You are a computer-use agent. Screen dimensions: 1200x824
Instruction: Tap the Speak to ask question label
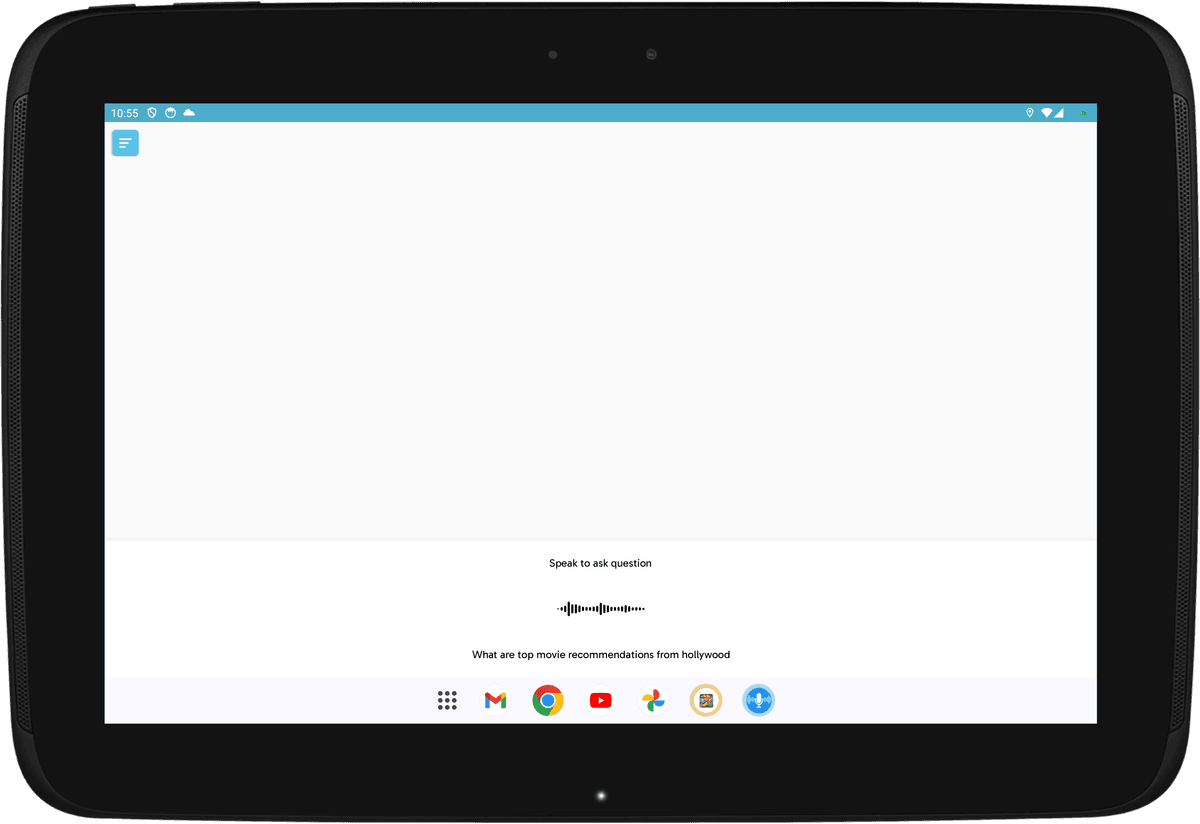600,562
